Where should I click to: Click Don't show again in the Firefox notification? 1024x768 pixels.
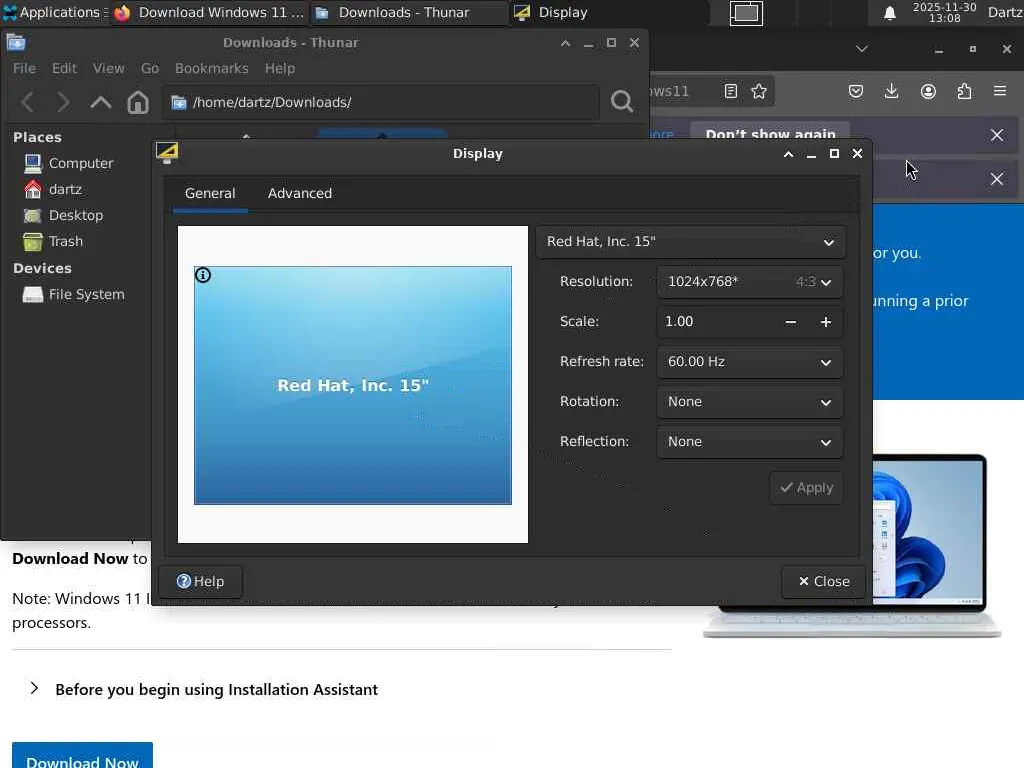pyautogui.click(x=770, y=133)
